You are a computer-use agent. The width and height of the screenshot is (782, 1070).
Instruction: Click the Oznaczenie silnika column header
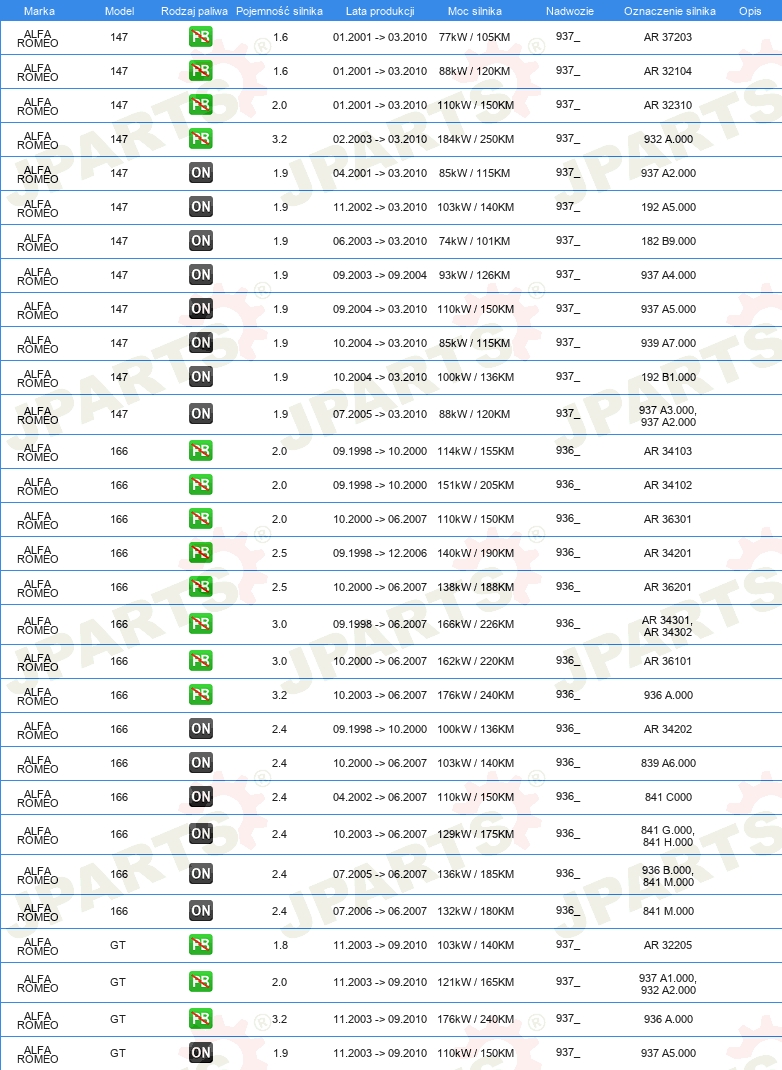[670, 11]
